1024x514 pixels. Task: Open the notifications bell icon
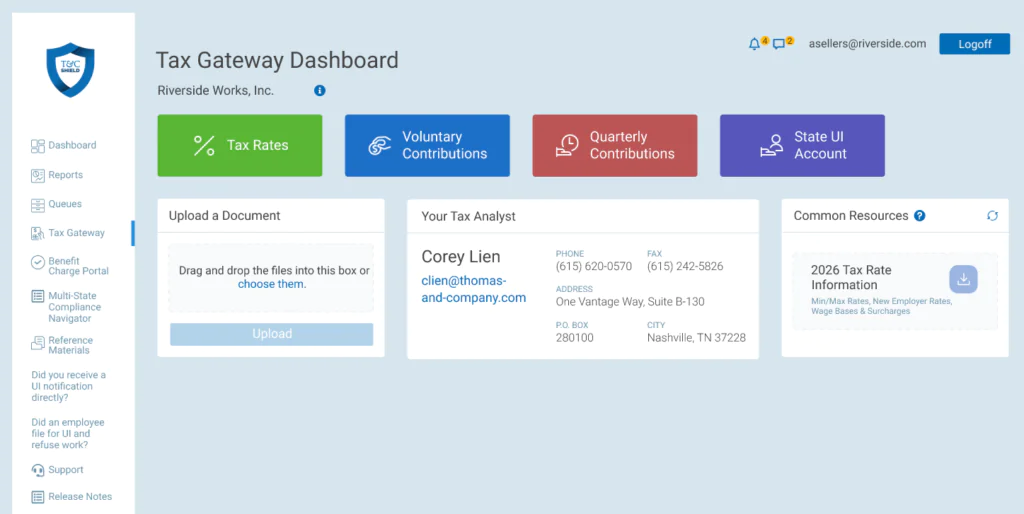(x=754, y=44)
